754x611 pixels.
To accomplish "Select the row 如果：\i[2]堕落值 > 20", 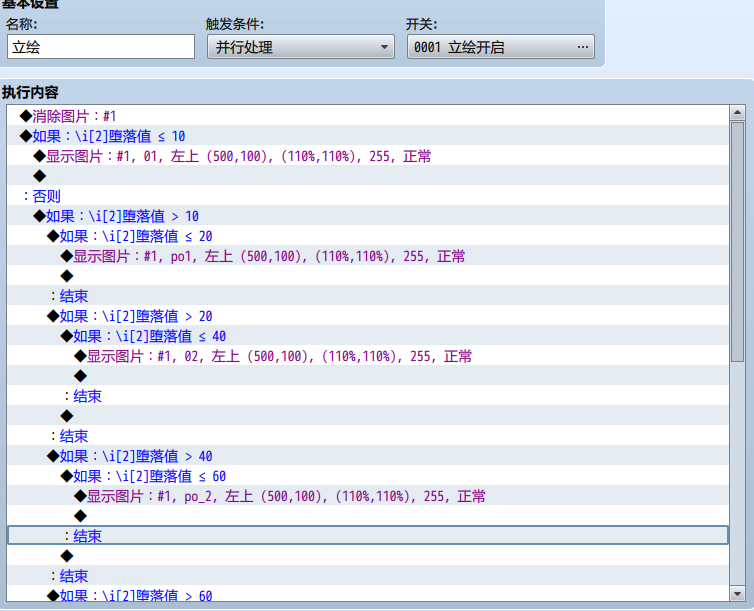I will coord(368,316).
